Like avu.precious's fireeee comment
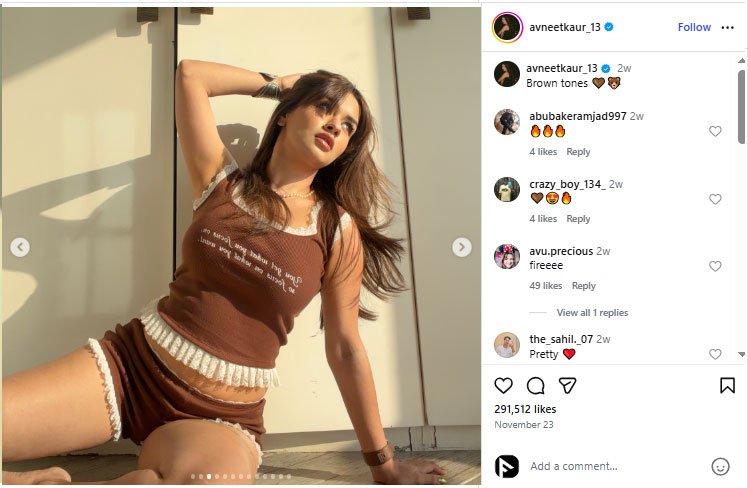The height and width of the screenshot is (488, 748). (x=715, y=266)
